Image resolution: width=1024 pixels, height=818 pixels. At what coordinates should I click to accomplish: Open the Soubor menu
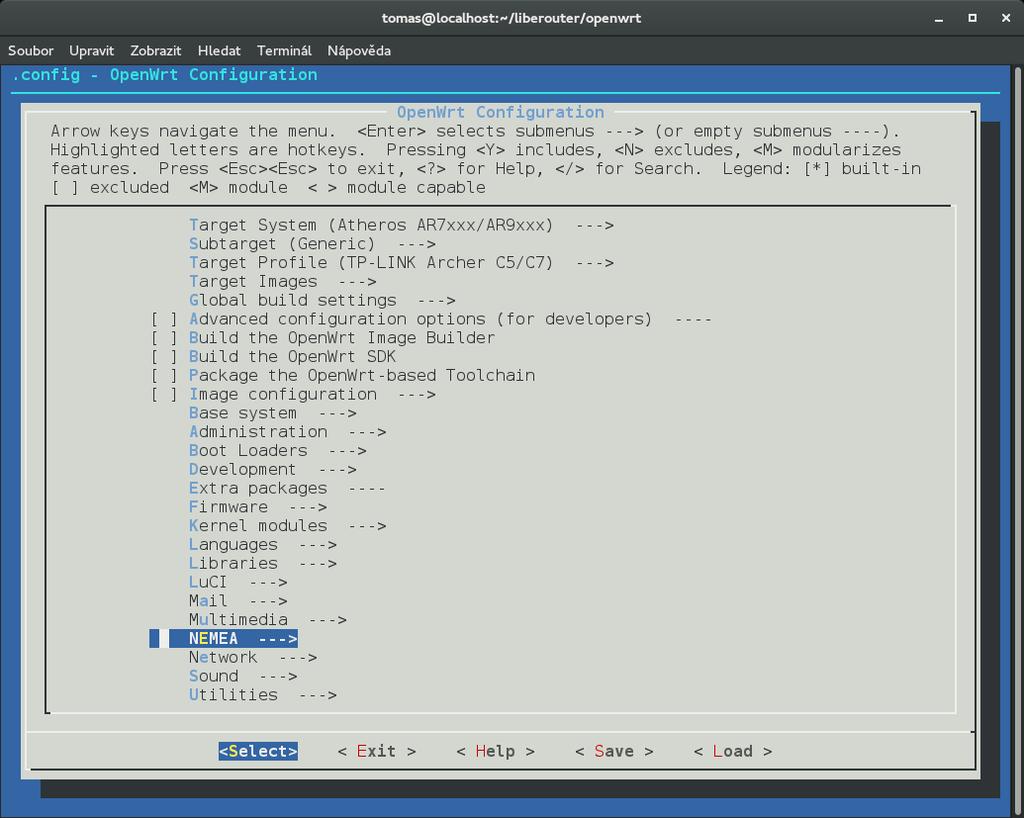pyautogui.click(x=31, y=50)
